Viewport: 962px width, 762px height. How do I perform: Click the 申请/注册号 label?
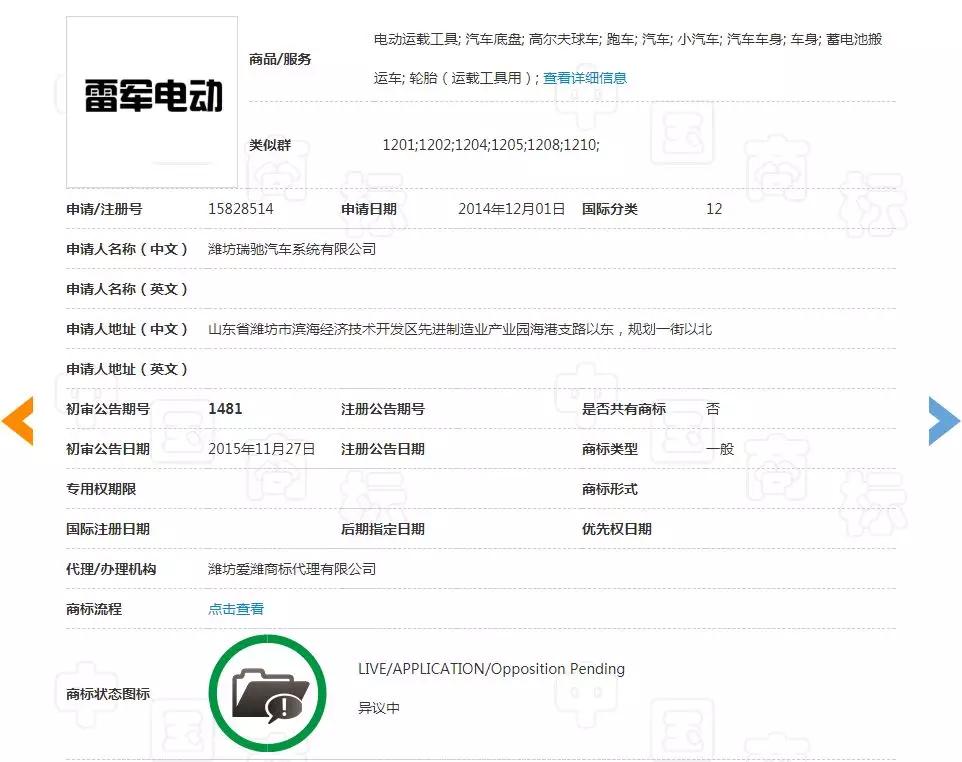pos(104,209)
